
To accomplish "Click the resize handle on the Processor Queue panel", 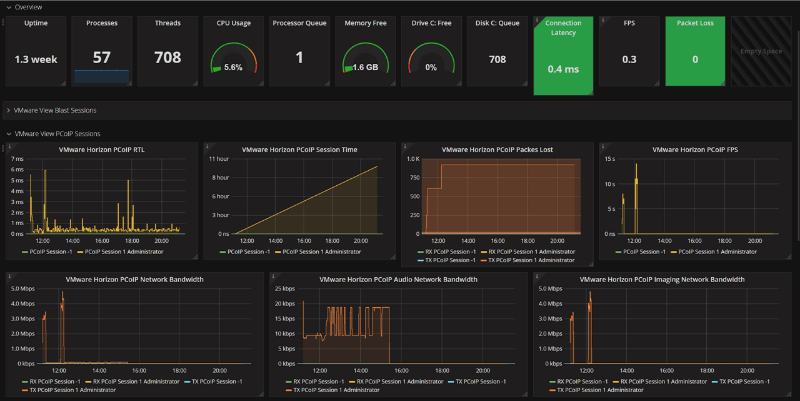I will click(x=327, y=83).
